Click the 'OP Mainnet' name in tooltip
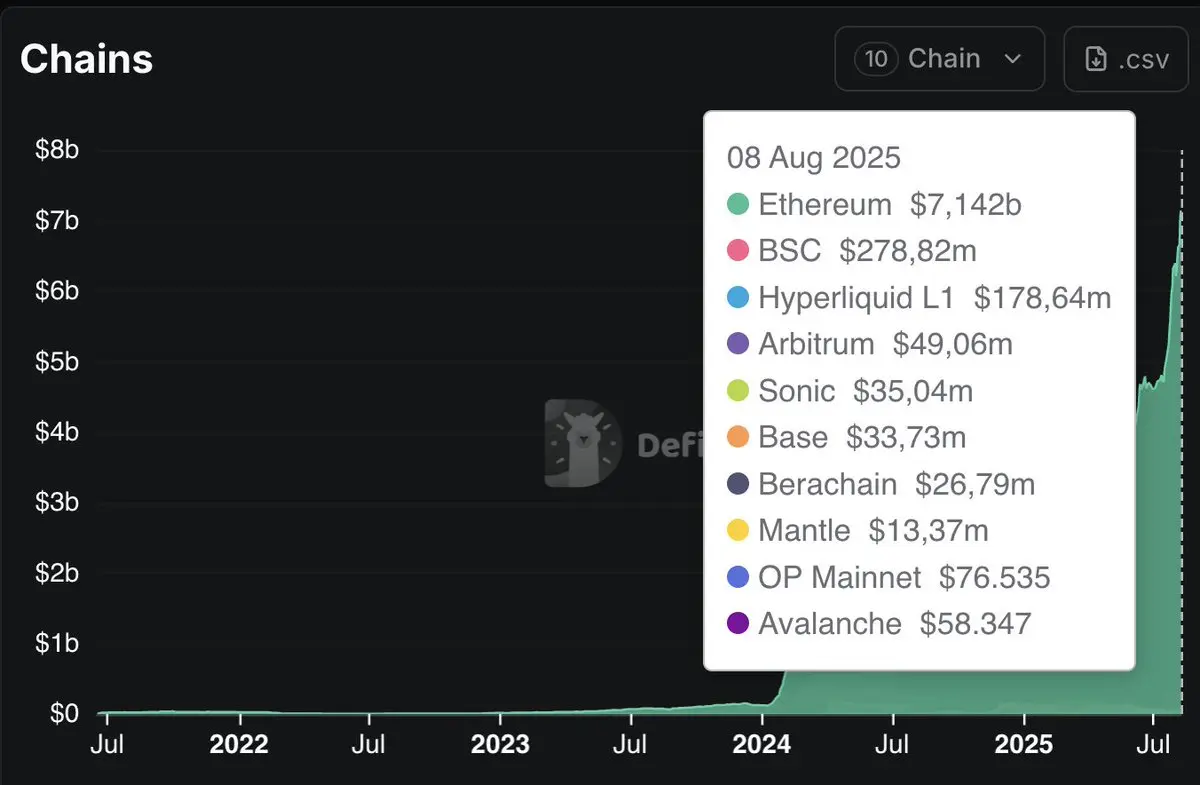Screen dimensions: 1200x785 click(840, 577)
